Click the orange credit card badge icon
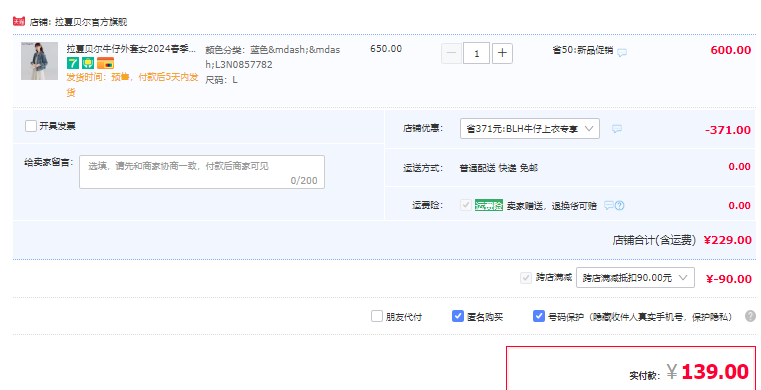 click(105, 63)
